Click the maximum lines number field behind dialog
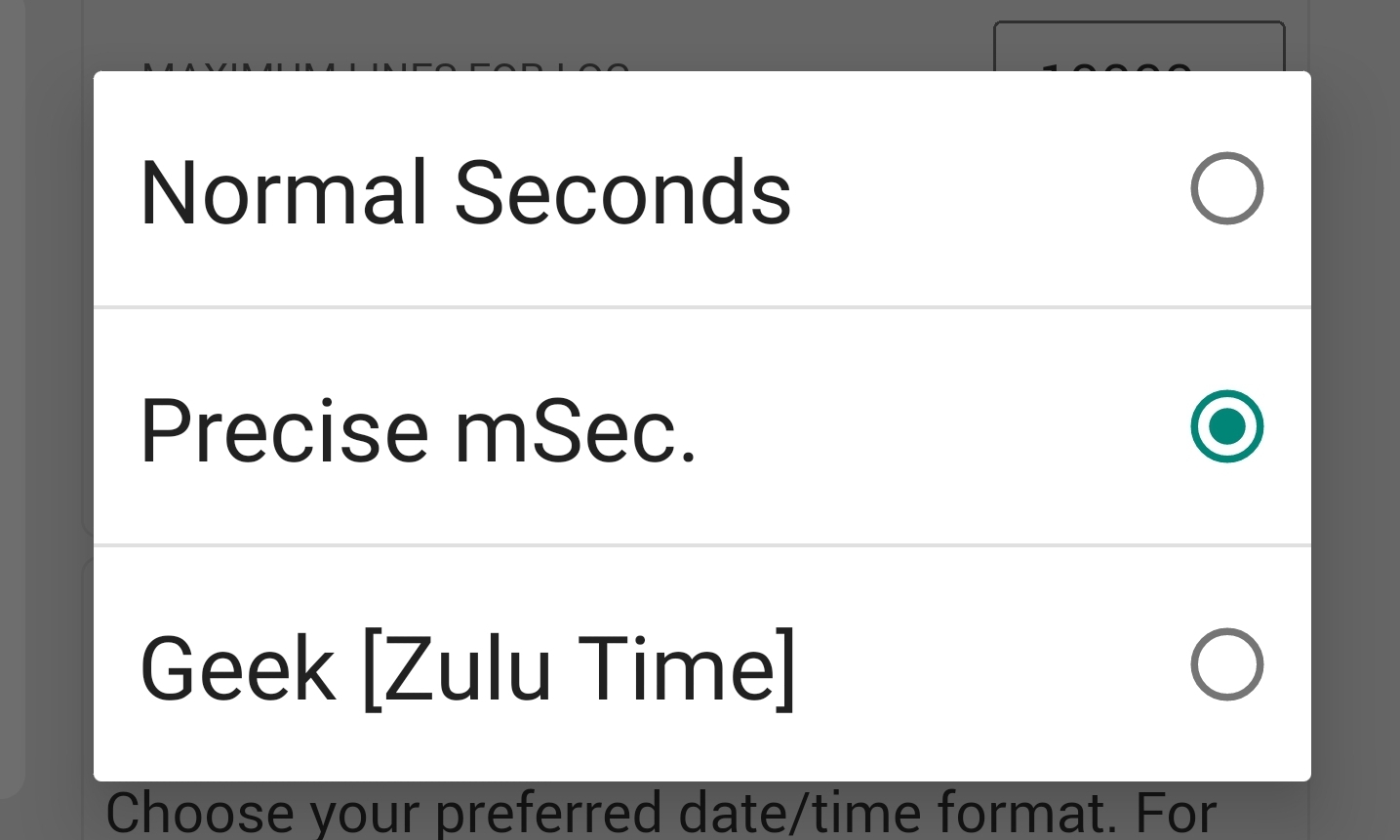Viewport: 1400px width, 840px height. coord(1139,46)
